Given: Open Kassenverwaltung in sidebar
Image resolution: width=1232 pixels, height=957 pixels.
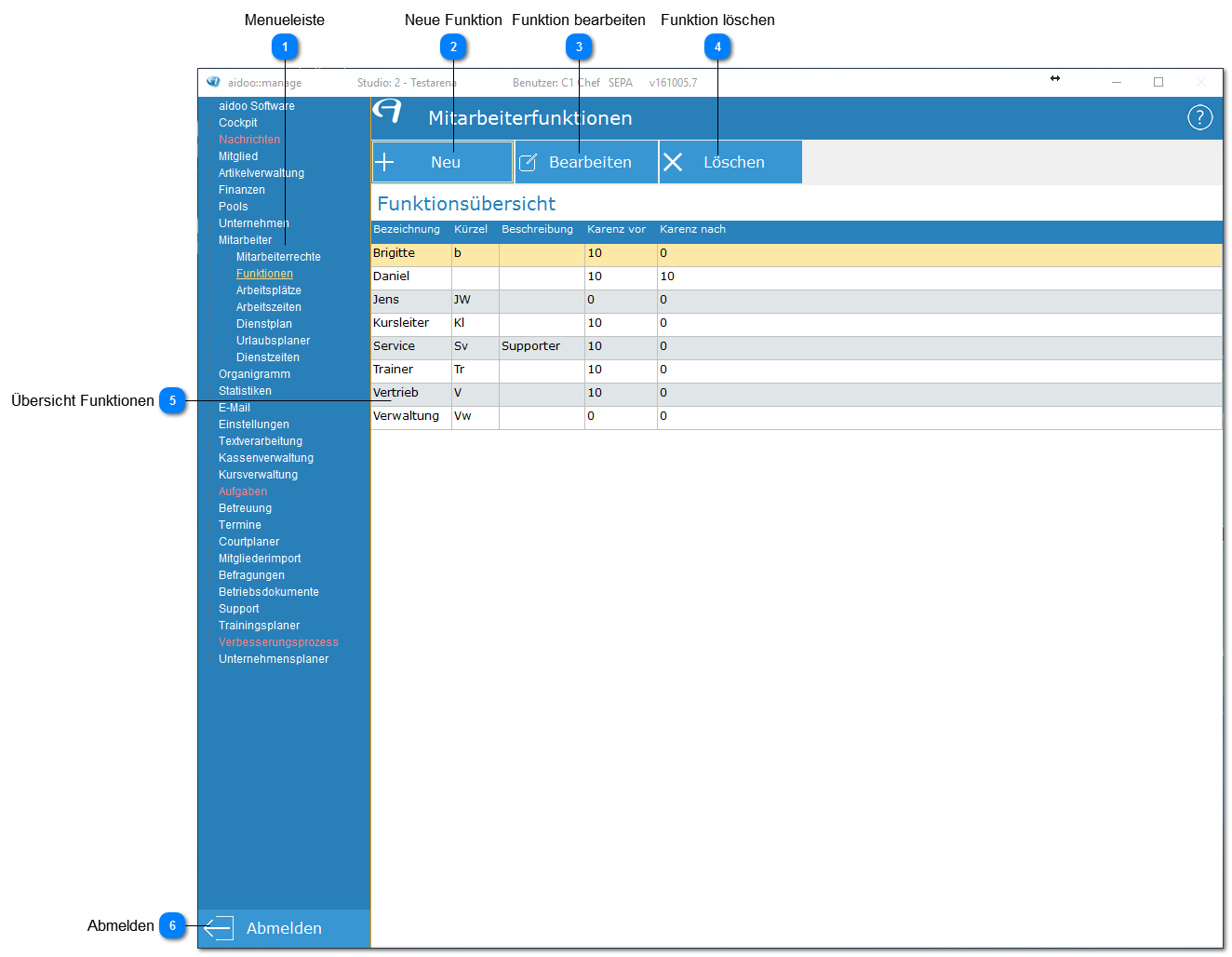Looking at the screenshot, I should (266, 458).
